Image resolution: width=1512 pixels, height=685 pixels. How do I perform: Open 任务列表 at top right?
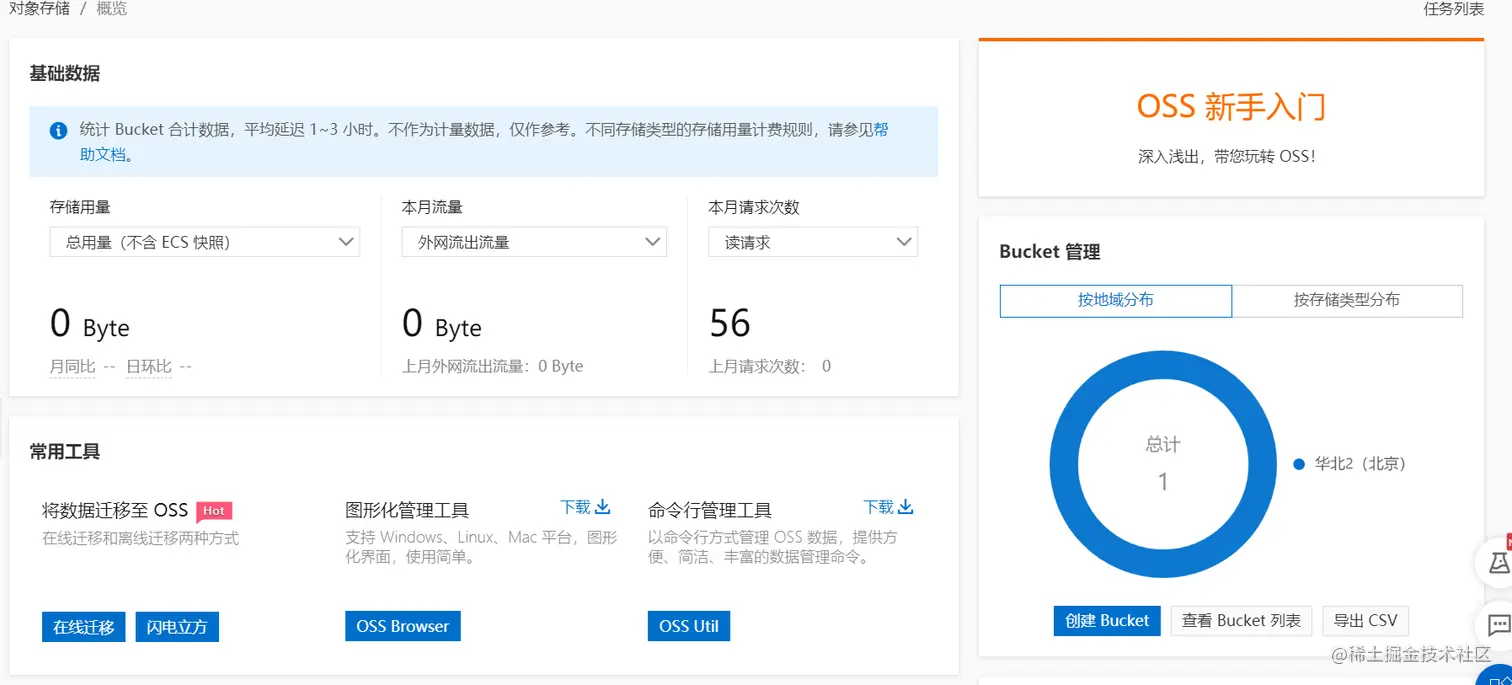tap(1453, 9)
